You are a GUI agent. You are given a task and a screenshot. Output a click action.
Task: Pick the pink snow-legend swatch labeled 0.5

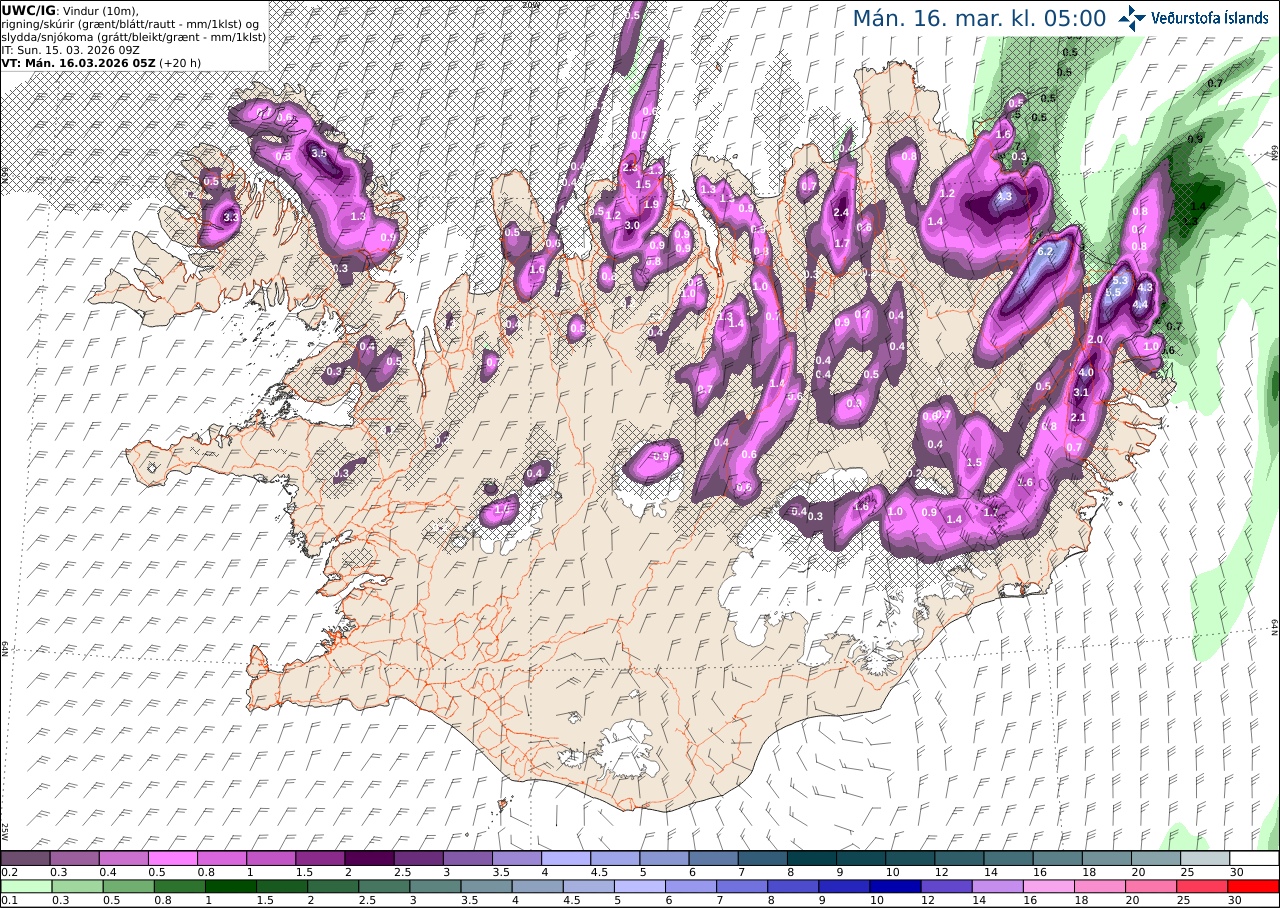[172, 858]
